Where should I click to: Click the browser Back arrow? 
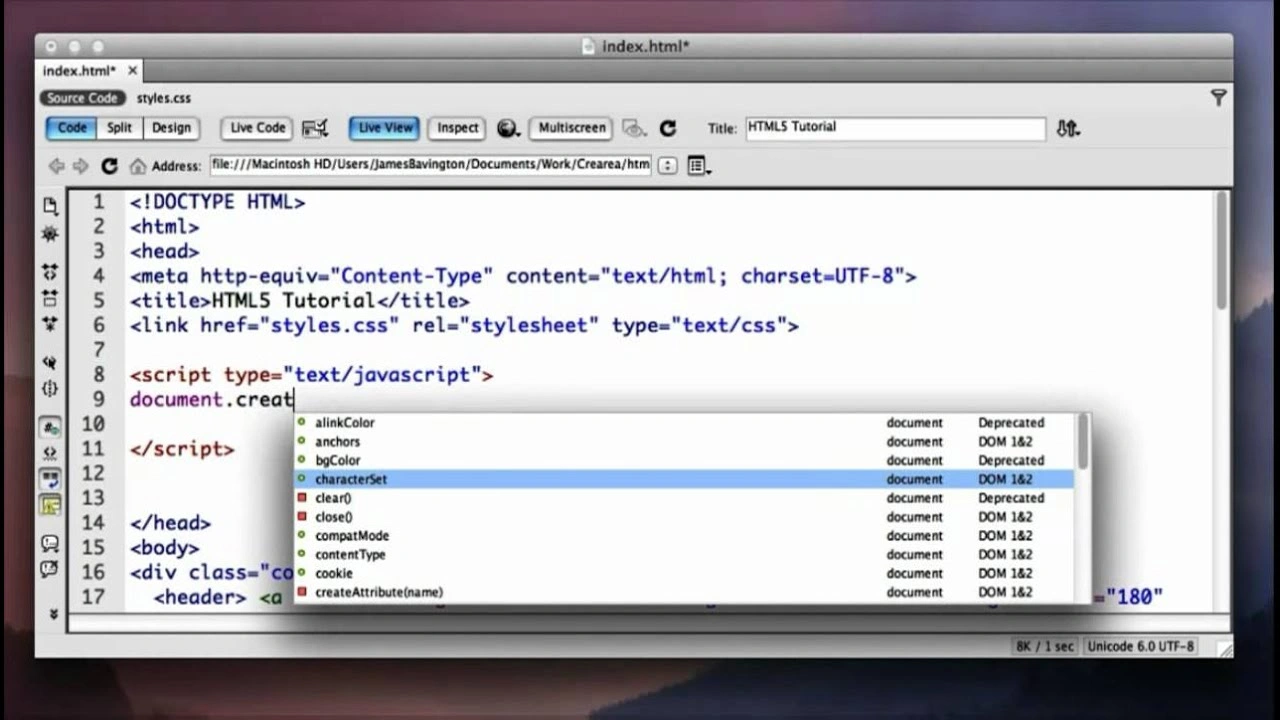(57, 166)
